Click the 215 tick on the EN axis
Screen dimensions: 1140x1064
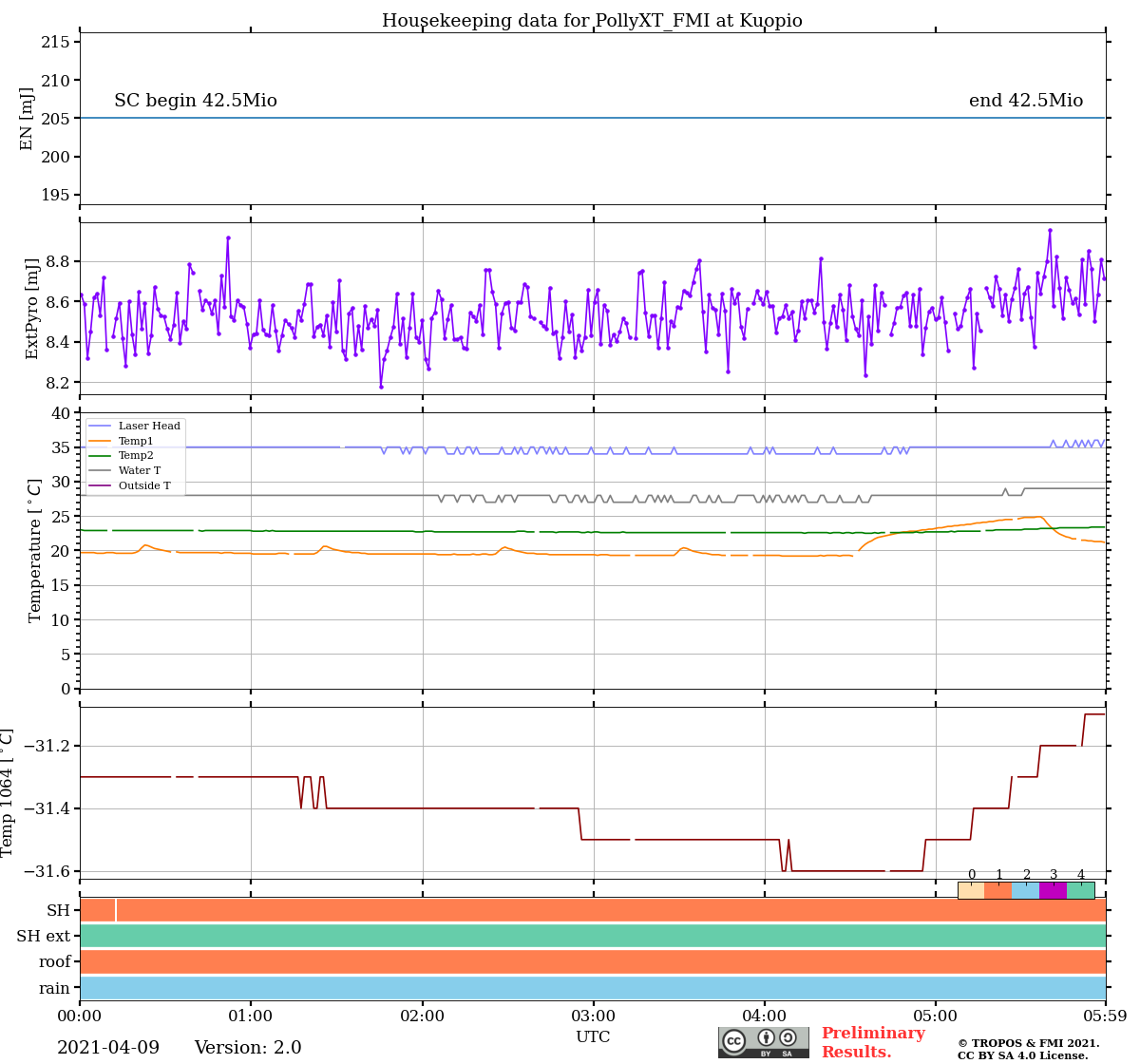pos(55,43)
